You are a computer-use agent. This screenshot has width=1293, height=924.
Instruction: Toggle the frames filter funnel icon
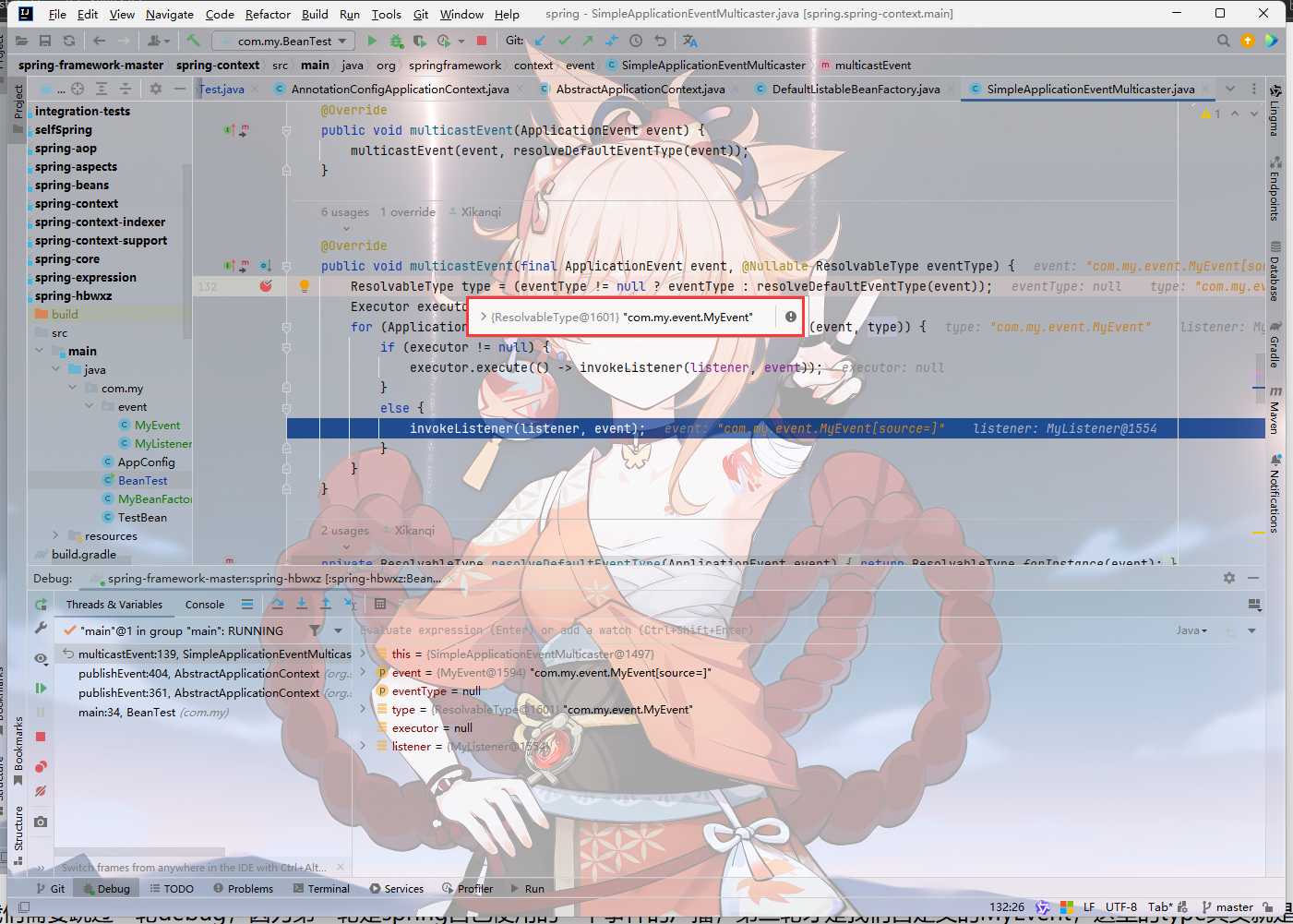click(316, 630)
